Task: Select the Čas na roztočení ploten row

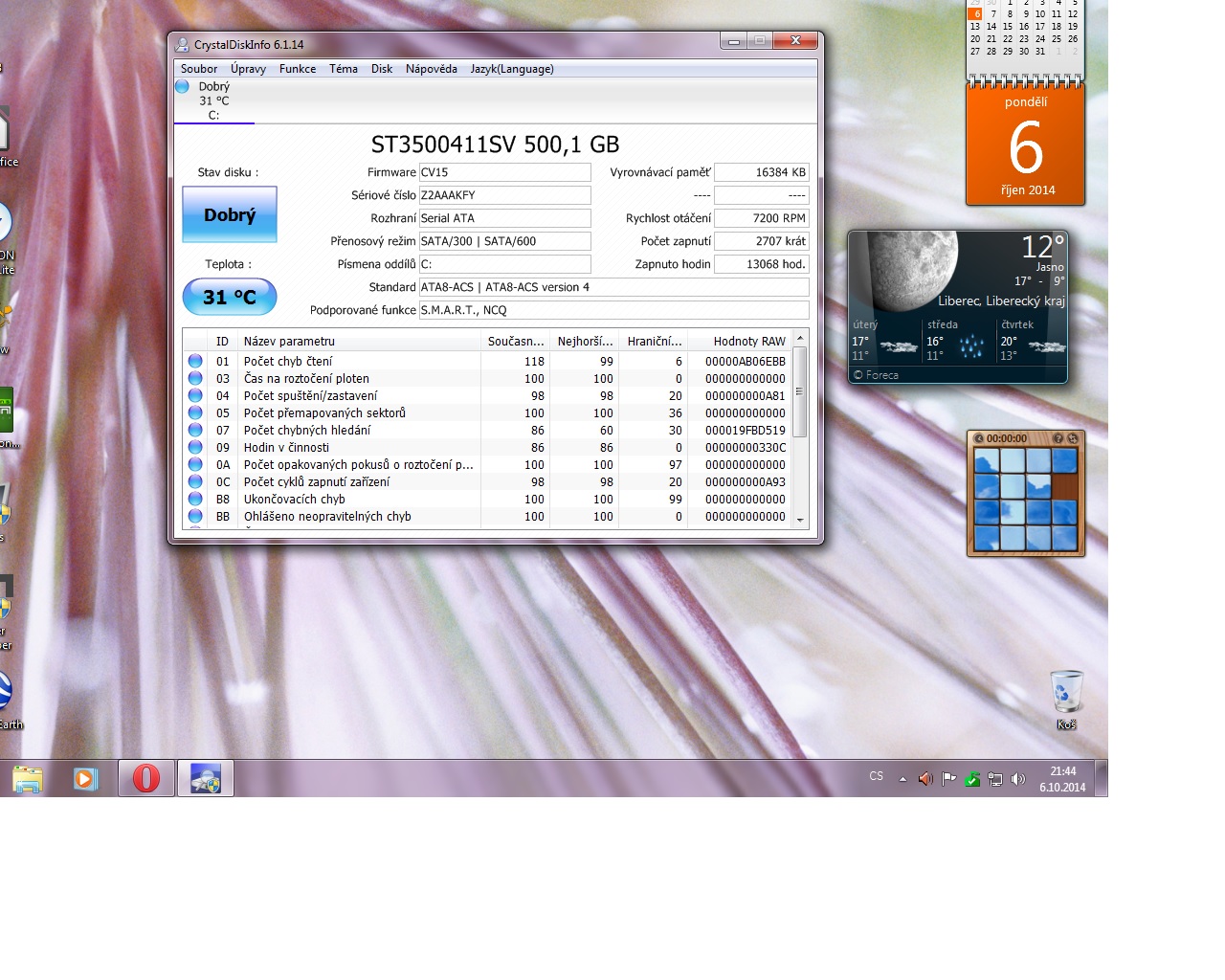Action: [x=487, y=378]
